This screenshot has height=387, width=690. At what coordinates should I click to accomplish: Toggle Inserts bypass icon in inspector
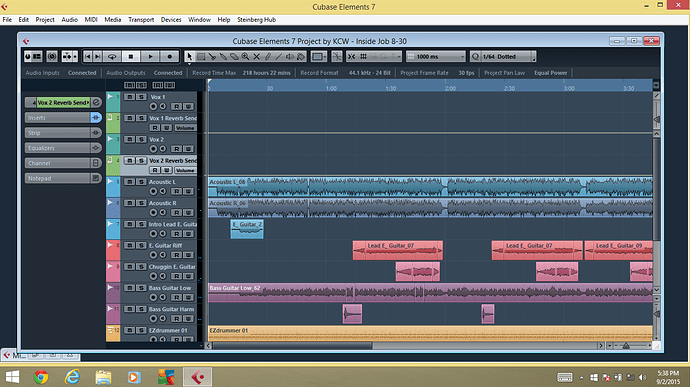(96, 118)
